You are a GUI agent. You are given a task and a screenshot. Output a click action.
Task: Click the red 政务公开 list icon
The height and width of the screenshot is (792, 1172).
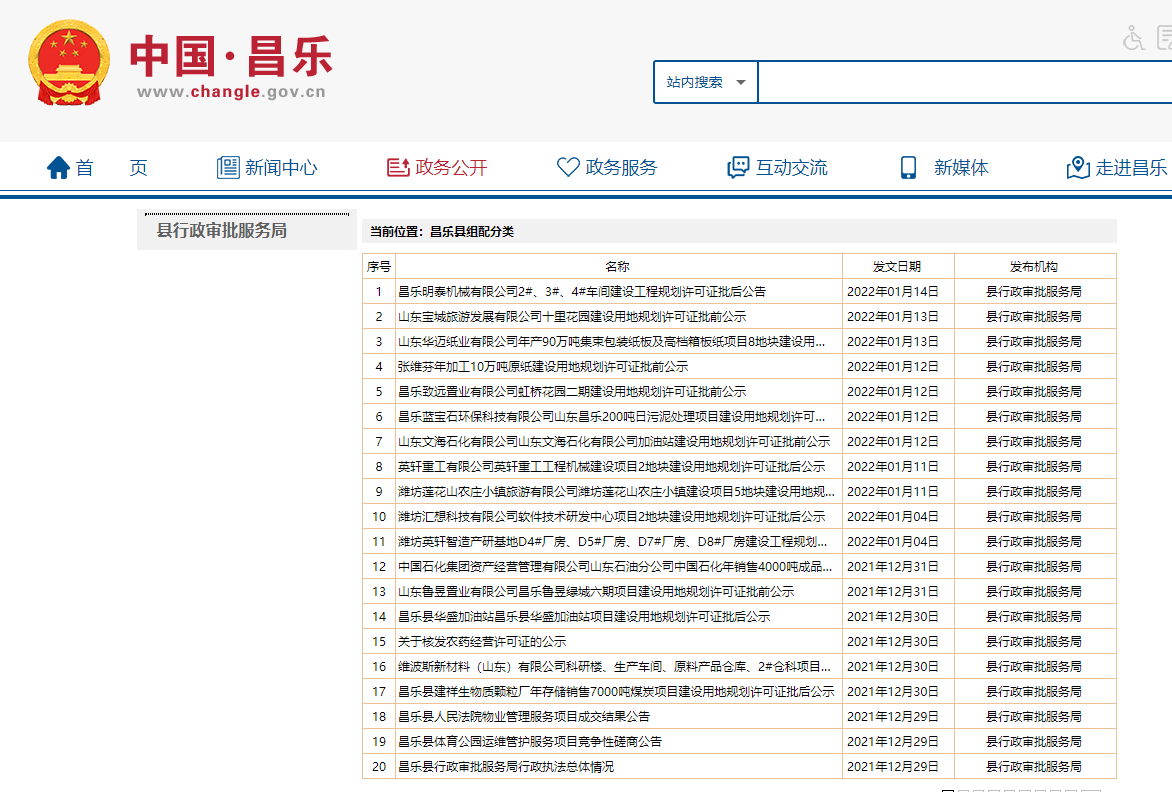398,168
